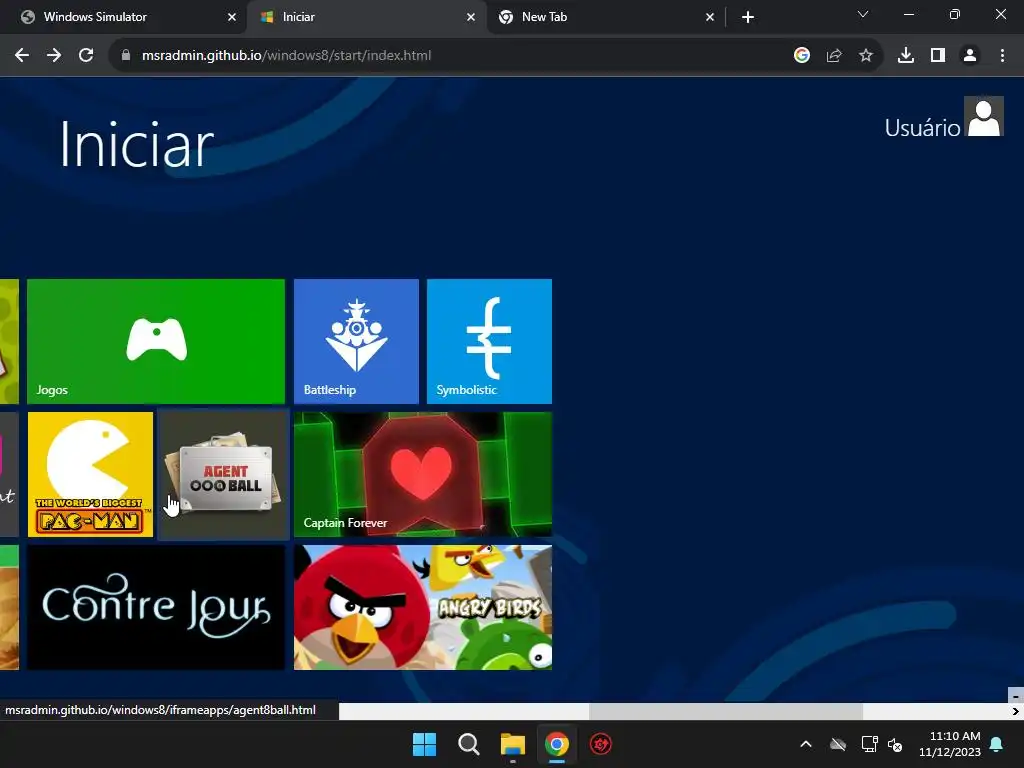1024x768 pixels.
Task: Open the Agent 008 Ball tile
Action: point(224,474)
